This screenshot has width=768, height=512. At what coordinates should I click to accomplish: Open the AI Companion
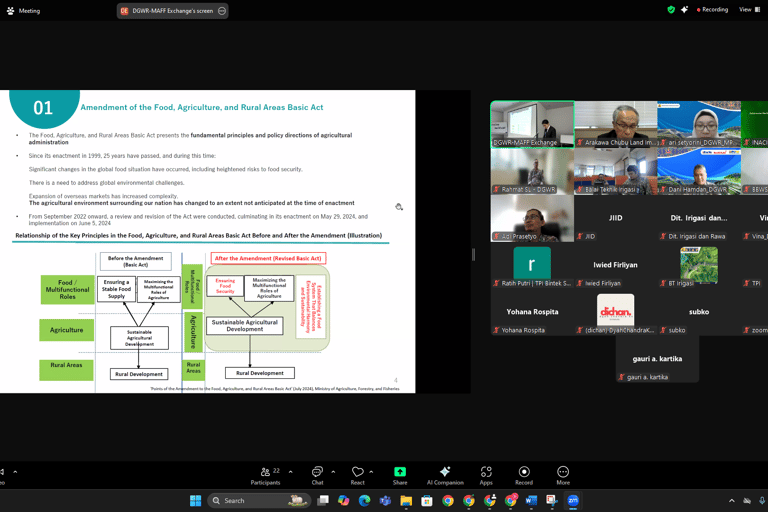445,476
